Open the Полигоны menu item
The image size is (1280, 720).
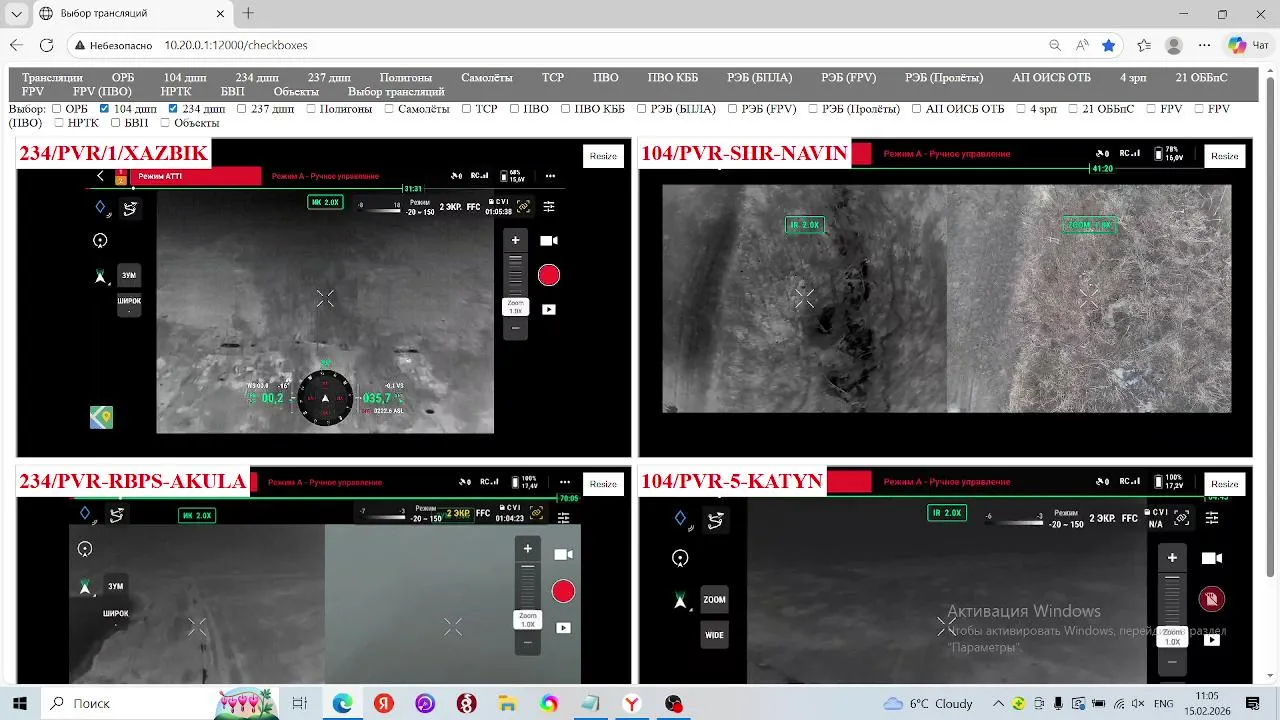click(406, 77)
